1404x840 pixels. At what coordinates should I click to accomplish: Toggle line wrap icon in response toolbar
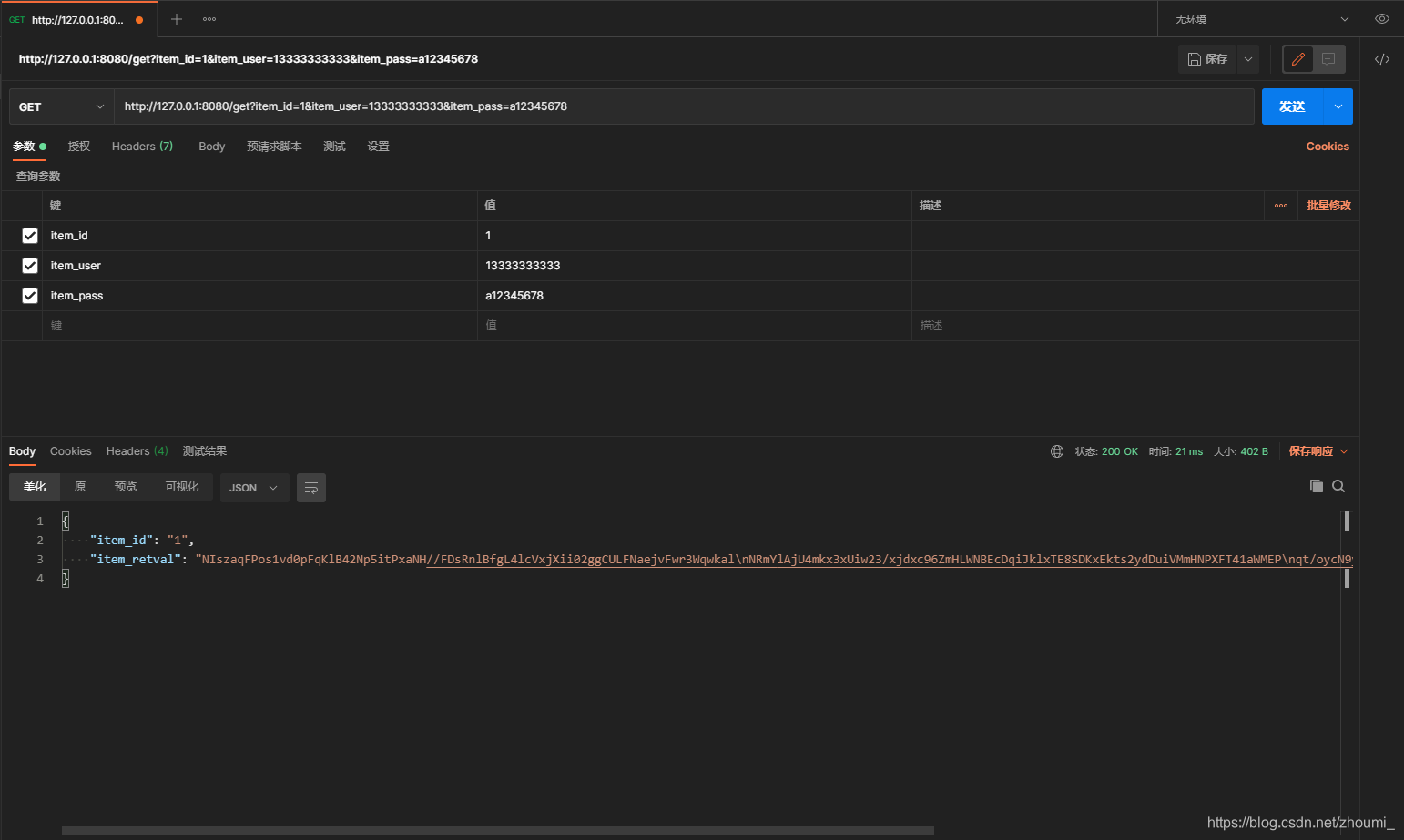pyautogui.click(x=311, y=488)
